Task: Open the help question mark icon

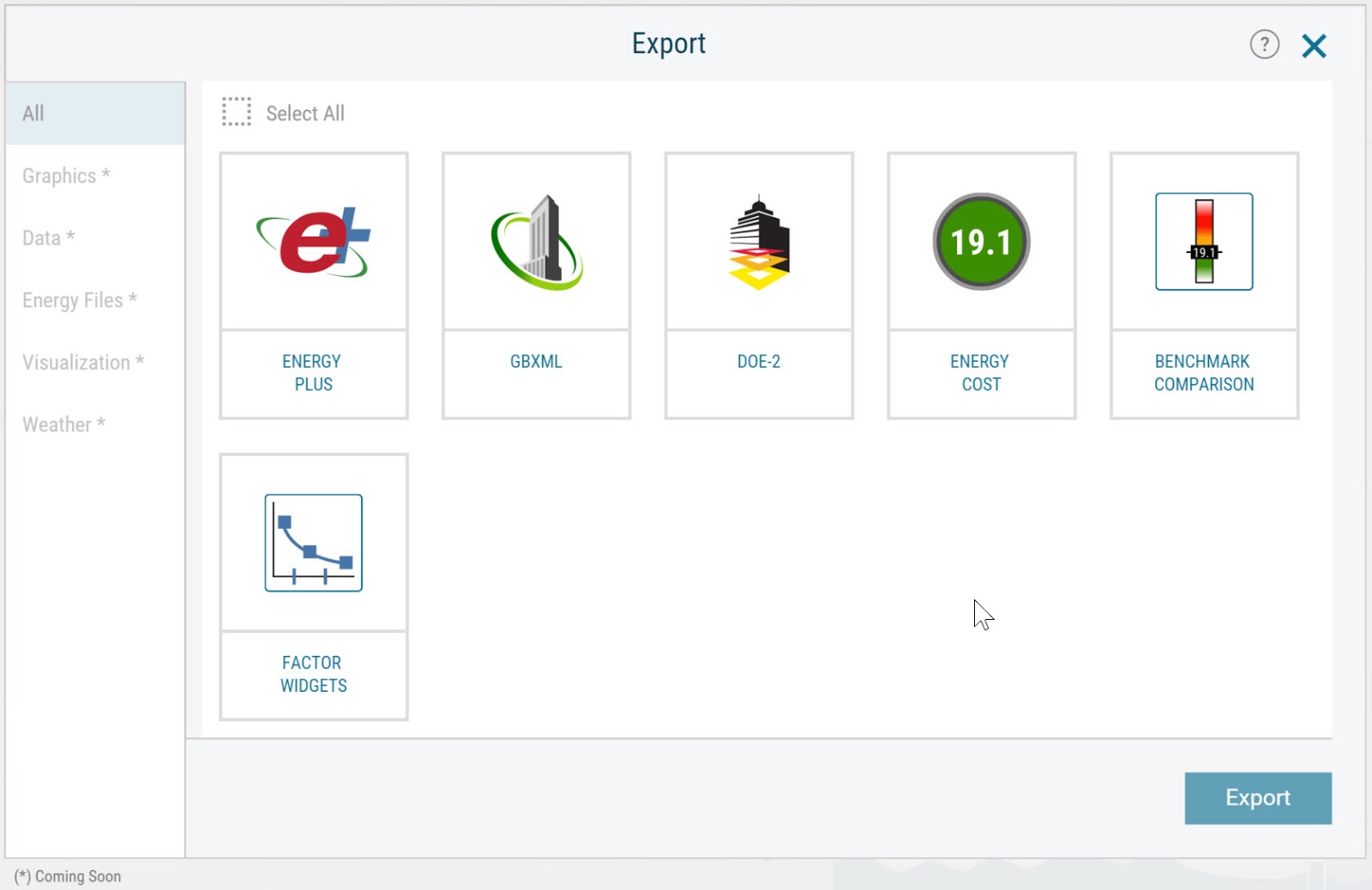Action: pos(1265,45)
